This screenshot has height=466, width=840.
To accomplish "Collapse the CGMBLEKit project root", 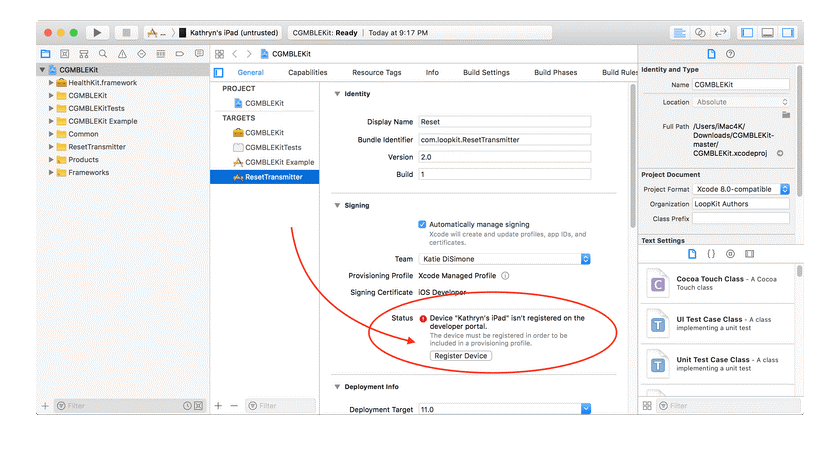I will tap(42, 70).
